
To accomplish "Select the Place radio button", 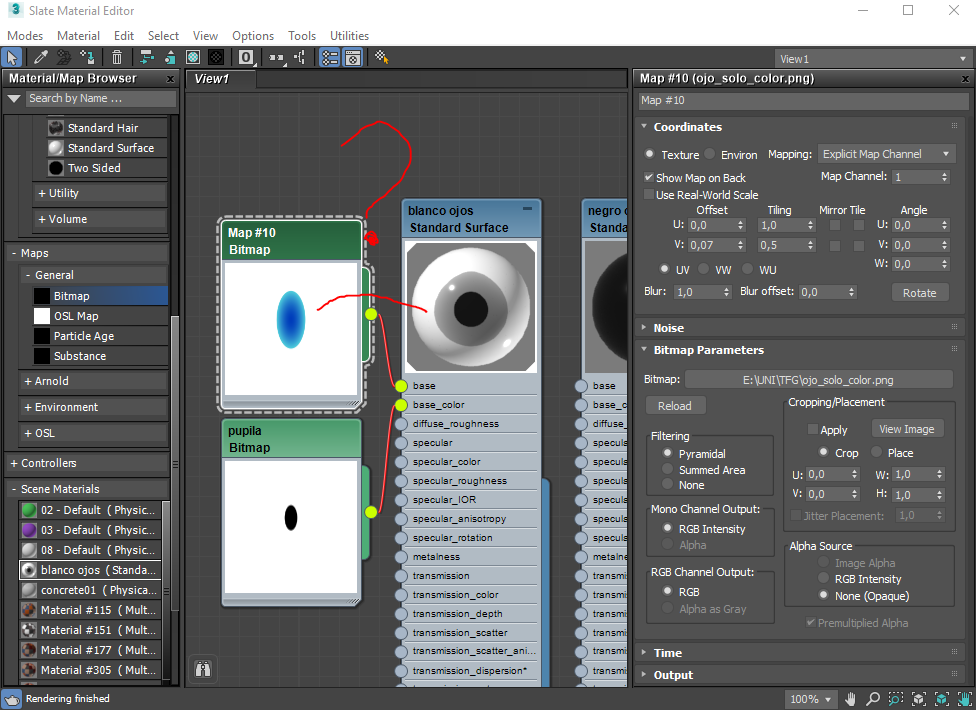I will [877, 452].
